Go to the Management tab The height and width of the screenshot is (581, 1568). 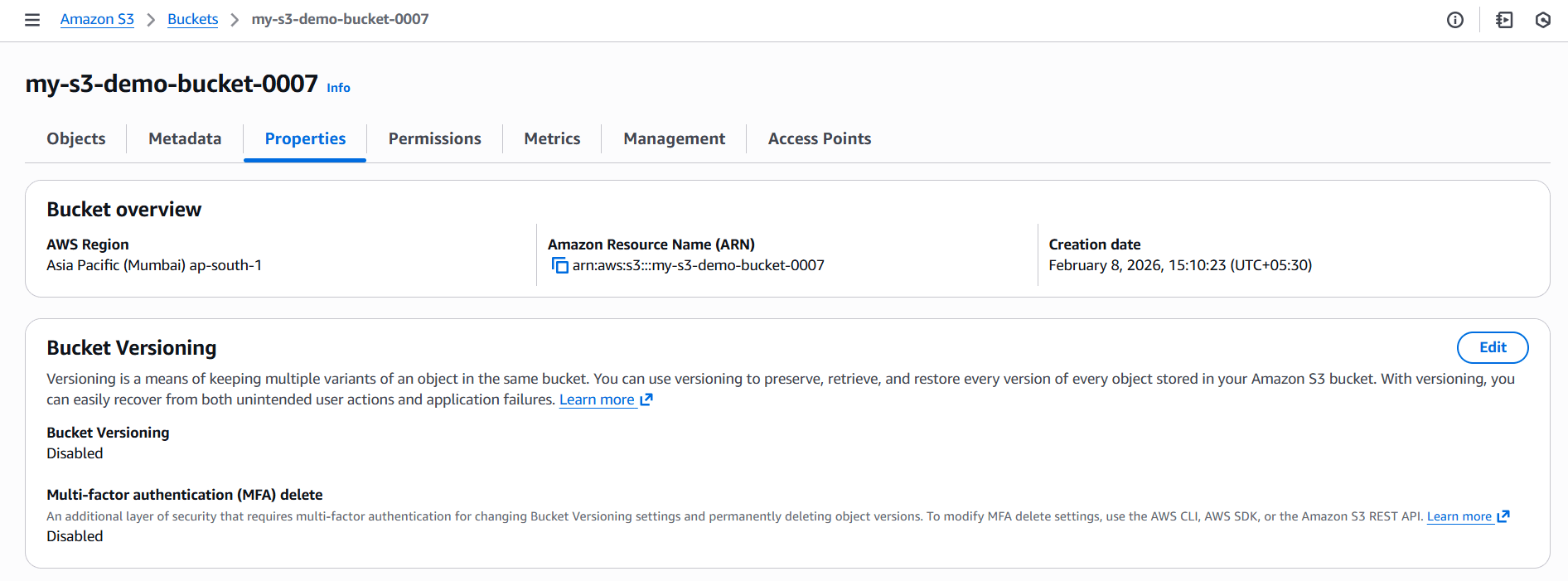tap(674, 138)
